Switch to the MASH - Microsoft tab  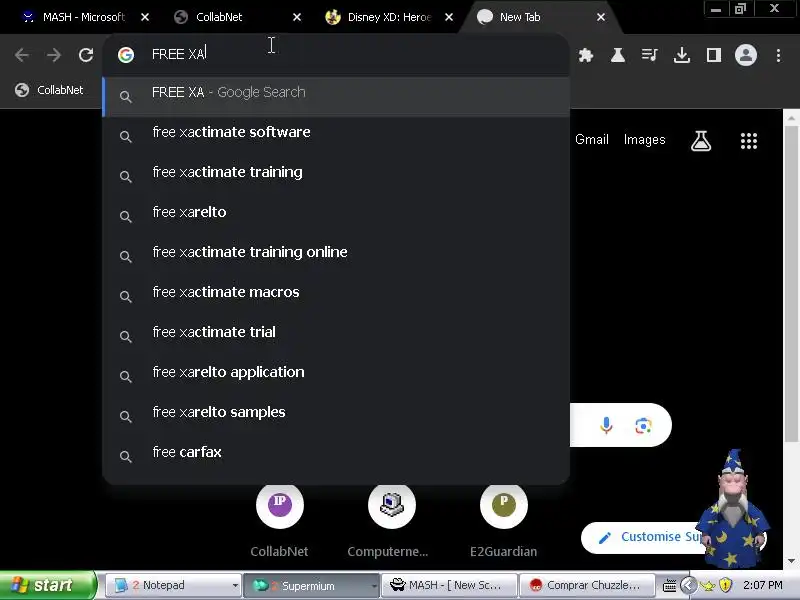[x=77, y=17]
